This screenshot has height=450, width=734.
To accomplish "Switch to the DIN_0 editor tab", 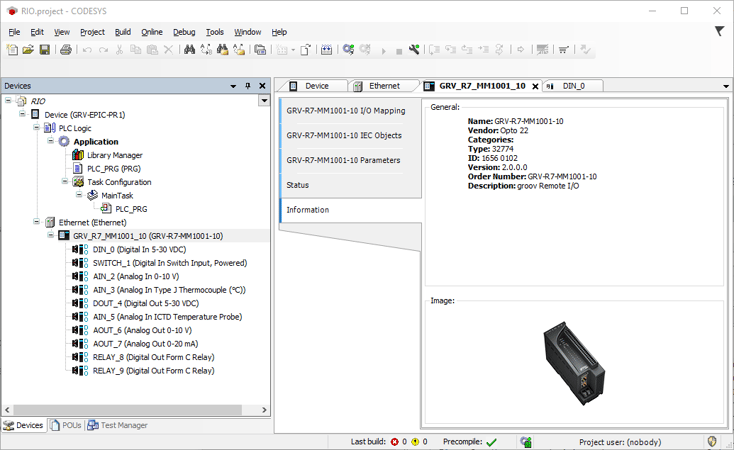I will coord(574,86).
